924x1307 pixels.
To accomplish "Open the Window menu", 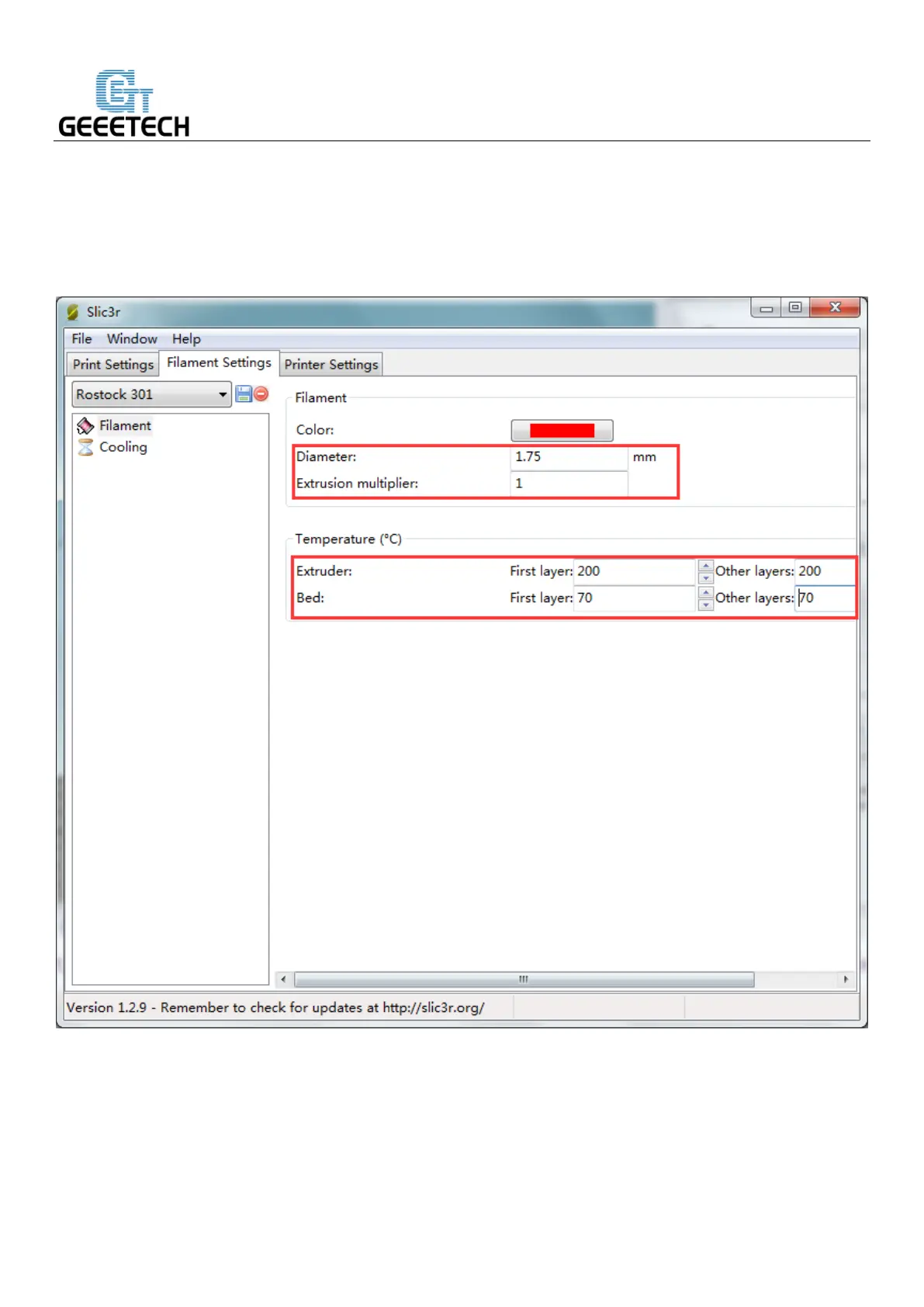I will pyautogui.click(x=132, y=339).
